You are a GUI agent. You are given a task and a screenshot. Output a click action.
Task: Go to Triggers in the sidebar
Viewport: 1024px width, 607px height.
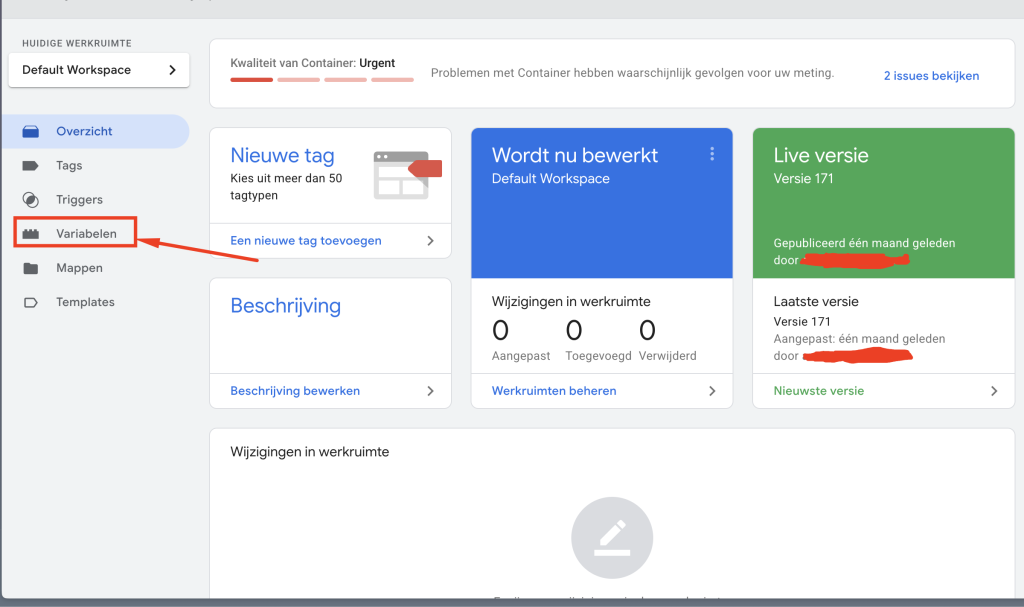point(79,199)
